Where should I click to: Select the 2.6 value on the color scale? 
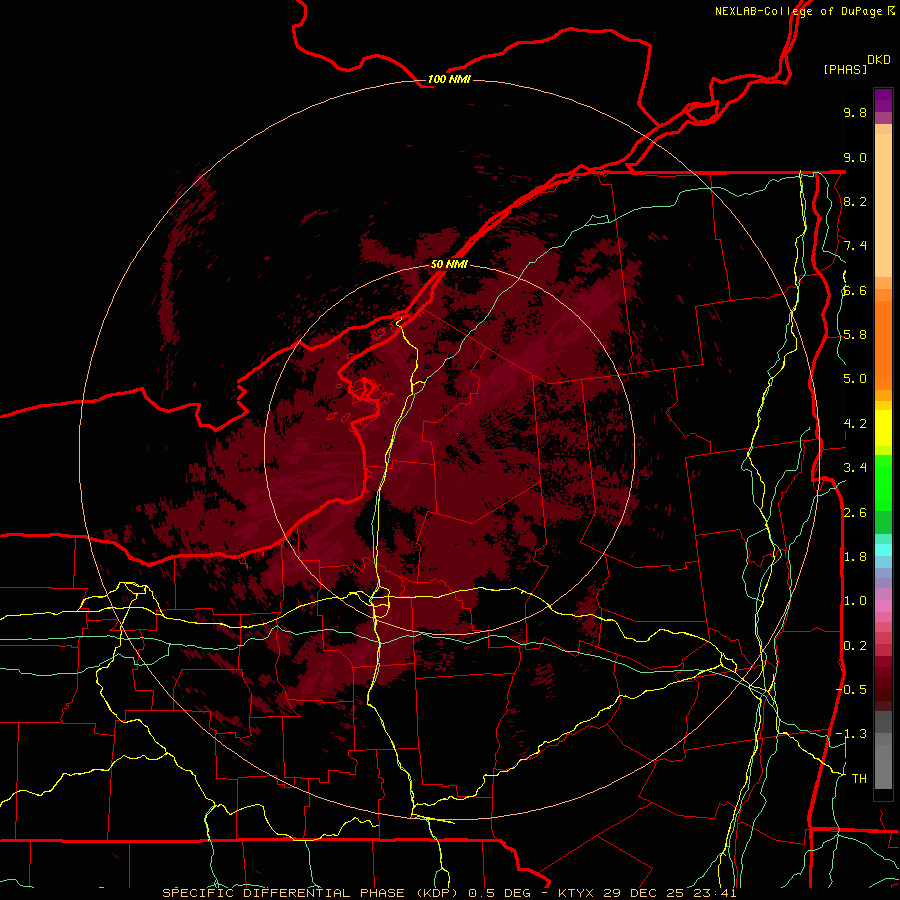tap(855, 513)
